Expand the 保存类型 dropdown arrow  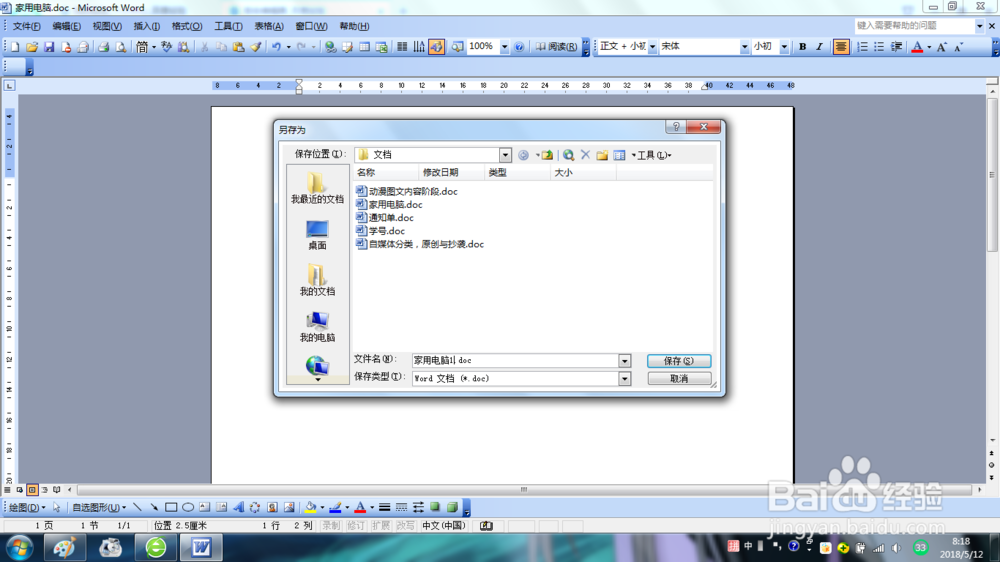[x=624, y=379]
